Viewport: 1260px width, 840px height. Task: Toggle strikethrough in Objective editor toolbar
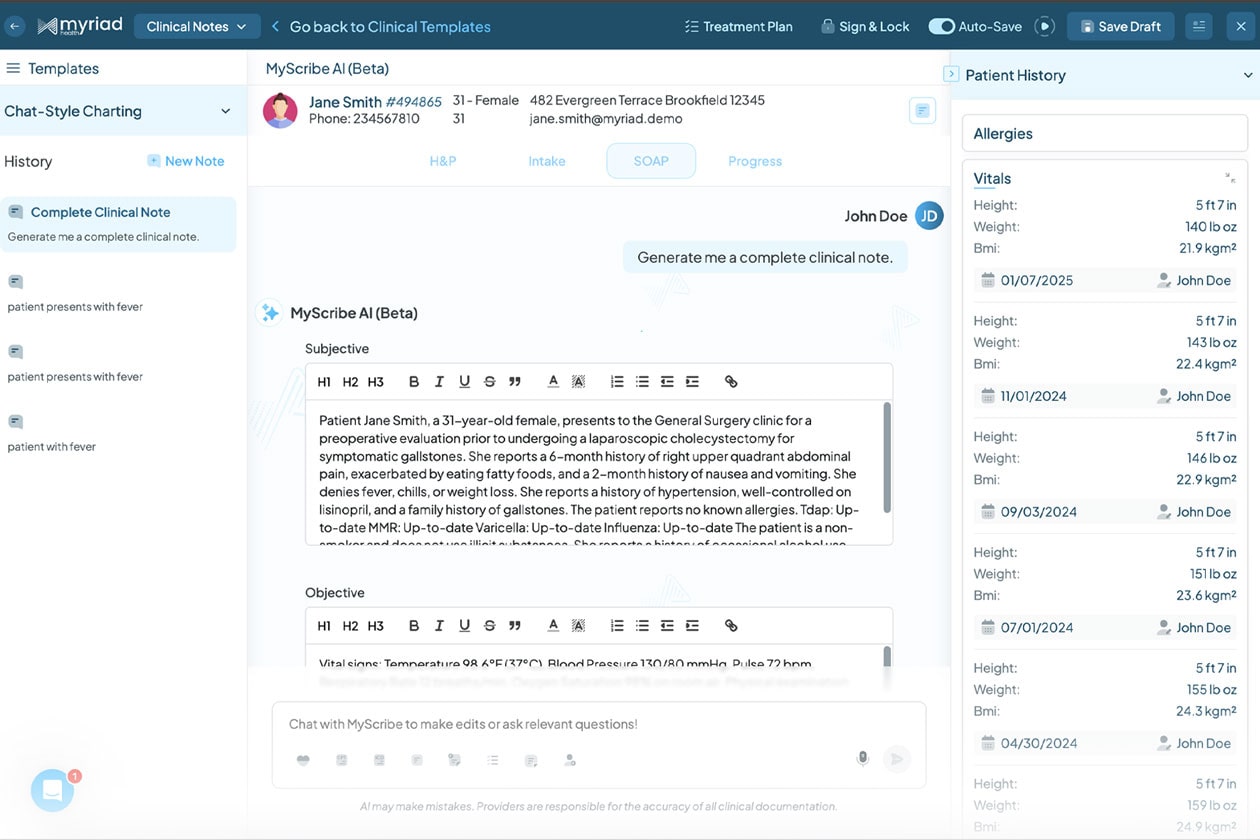click(489, 626)
